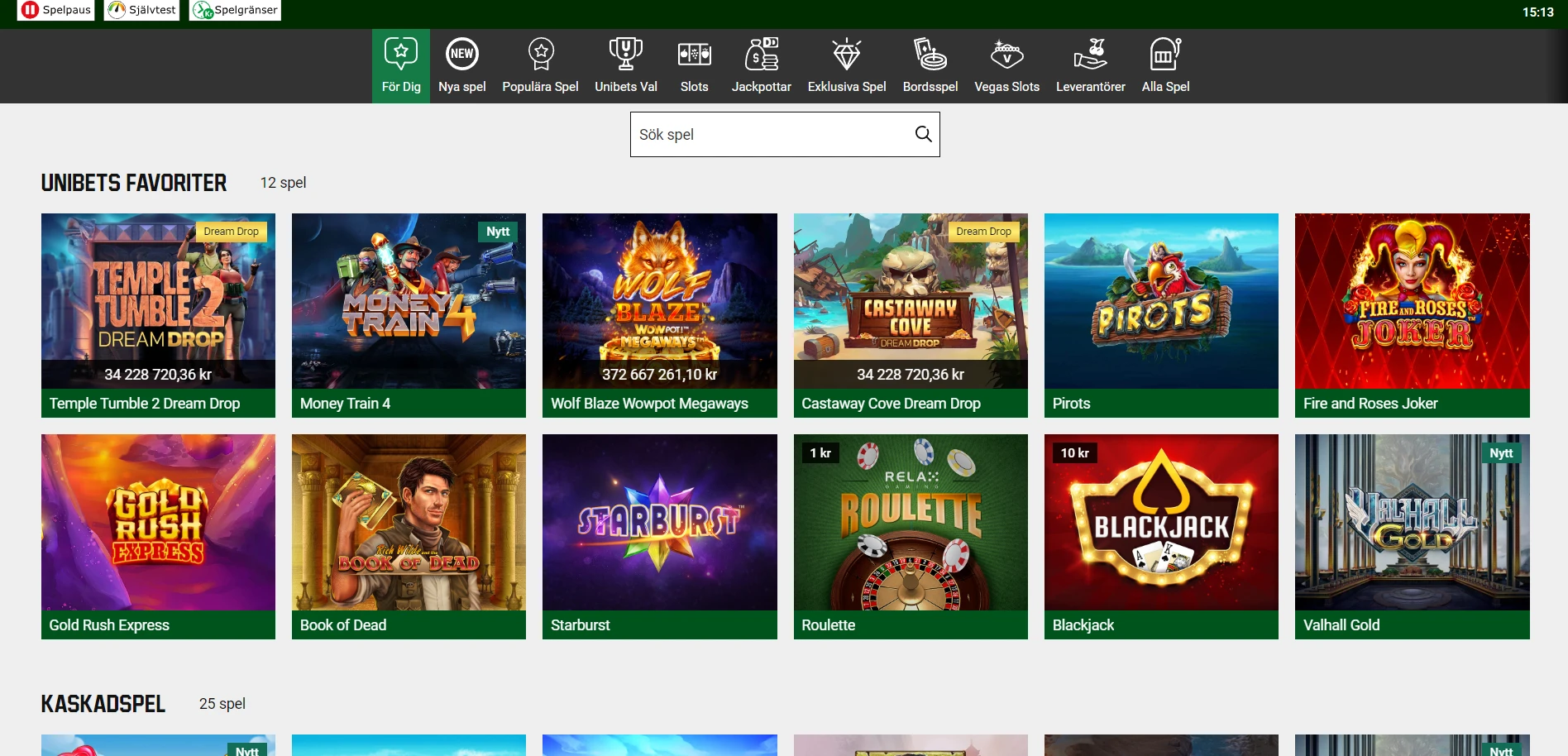Click Wolf Blaze Wowpot Megaways title label
The height and width of the screenshot is (756, 1568).
pos(649,404)
